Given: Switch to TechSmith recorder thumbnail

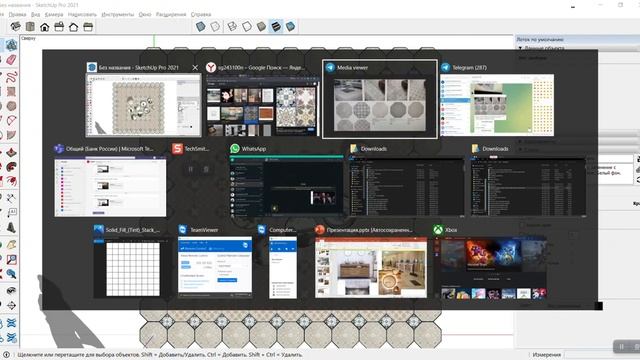Looking at the screenshot, I should 198,169.
